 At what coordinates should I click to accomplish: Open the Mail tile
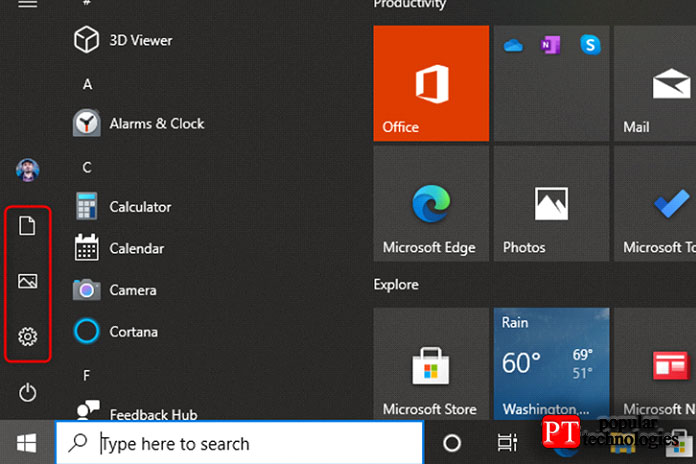655,83
